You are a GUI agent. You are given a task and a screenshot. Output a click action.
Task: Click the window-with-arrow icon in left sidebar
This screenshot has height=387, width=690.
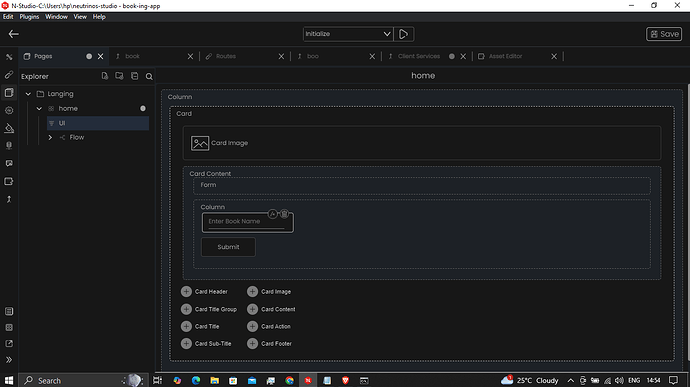9,181
